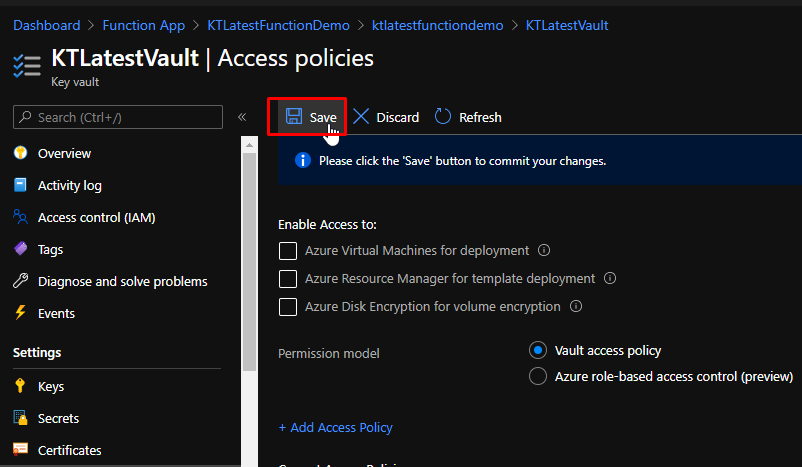This screenshot has width=802, height=467.
Task: Click the 'Settings' section heading
Action: (x=37, y=352)
